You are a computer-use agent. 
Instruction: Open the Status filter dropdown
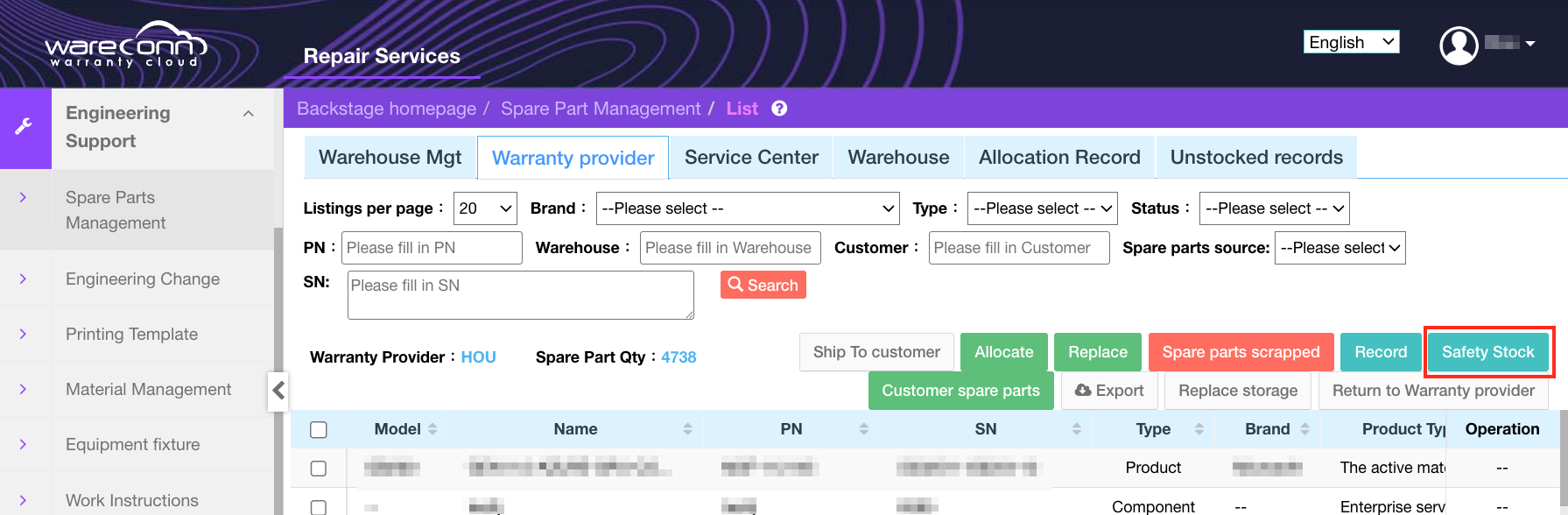[1273, 208]
